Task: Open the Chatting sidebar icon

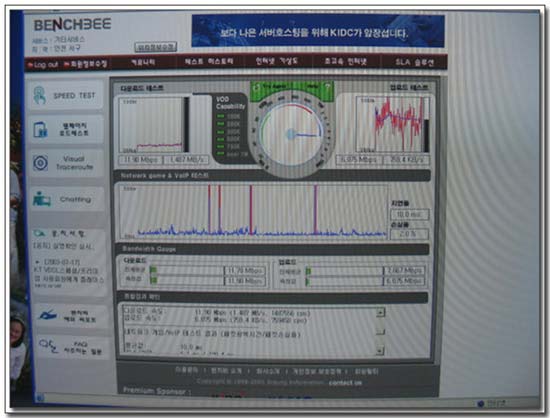Action: coord(42,199)
